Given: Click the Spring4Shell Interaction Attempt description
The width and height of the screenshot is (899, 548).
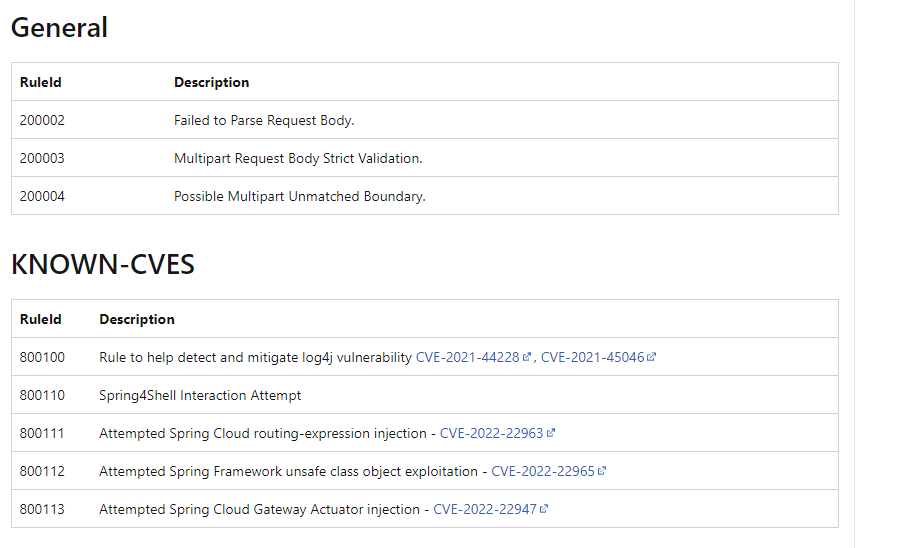Looking at the screenshot, I should [200, 396].
